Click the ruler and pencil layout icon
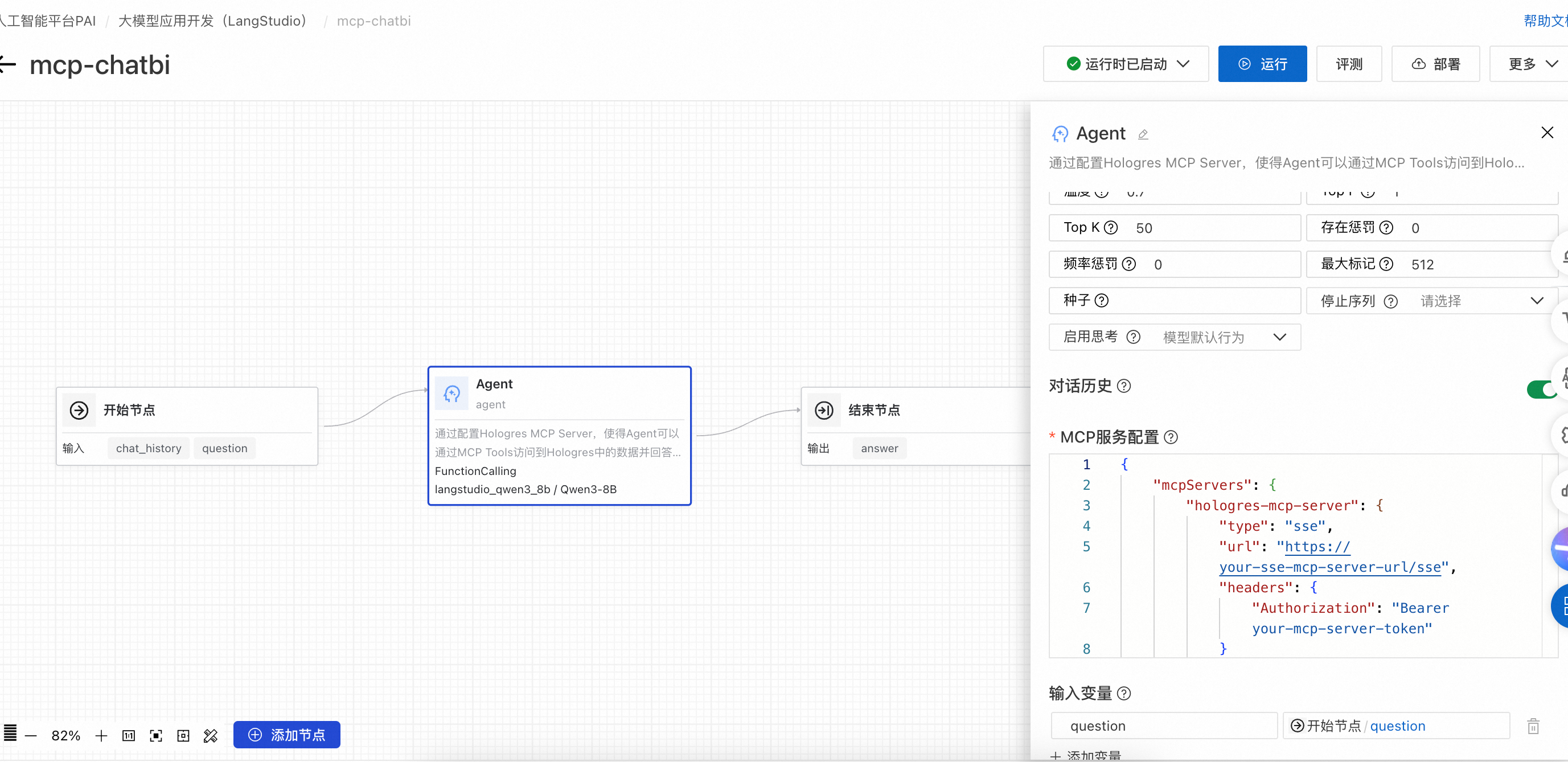Viewport: 1568px width, 762px height. pyautogui.click(x=211, y=736)
